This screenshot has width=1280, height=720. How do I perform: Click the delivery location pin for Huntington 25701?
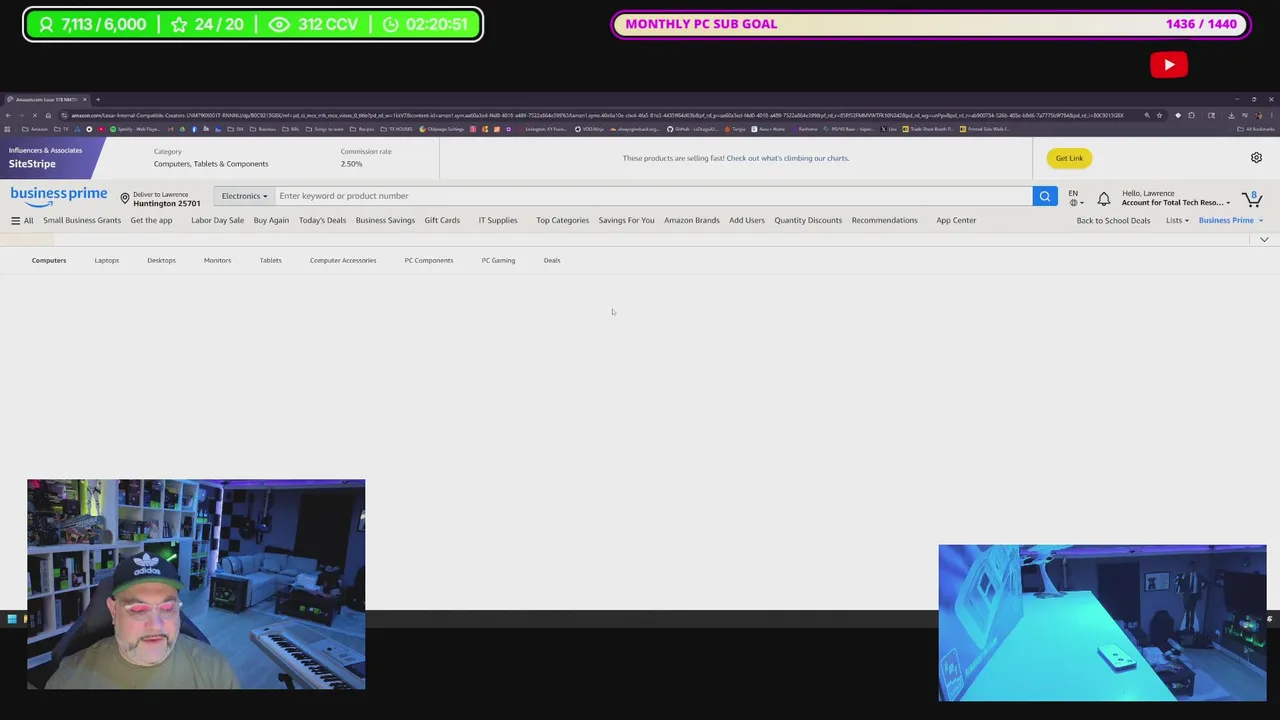125,198
